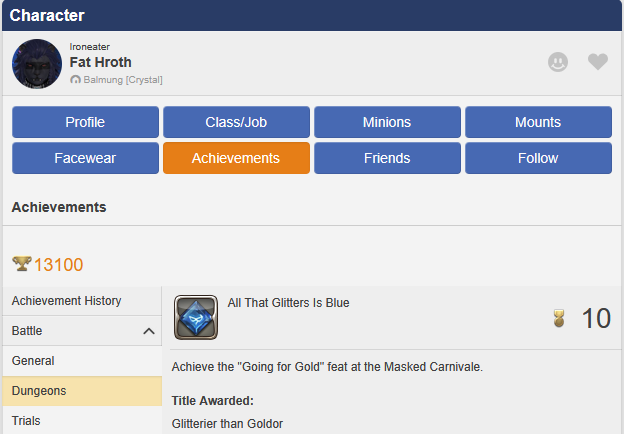Viewport: 624px width, 434px height.
Task: Select the Dungeons subcategory
Action: tap(82, 391)
